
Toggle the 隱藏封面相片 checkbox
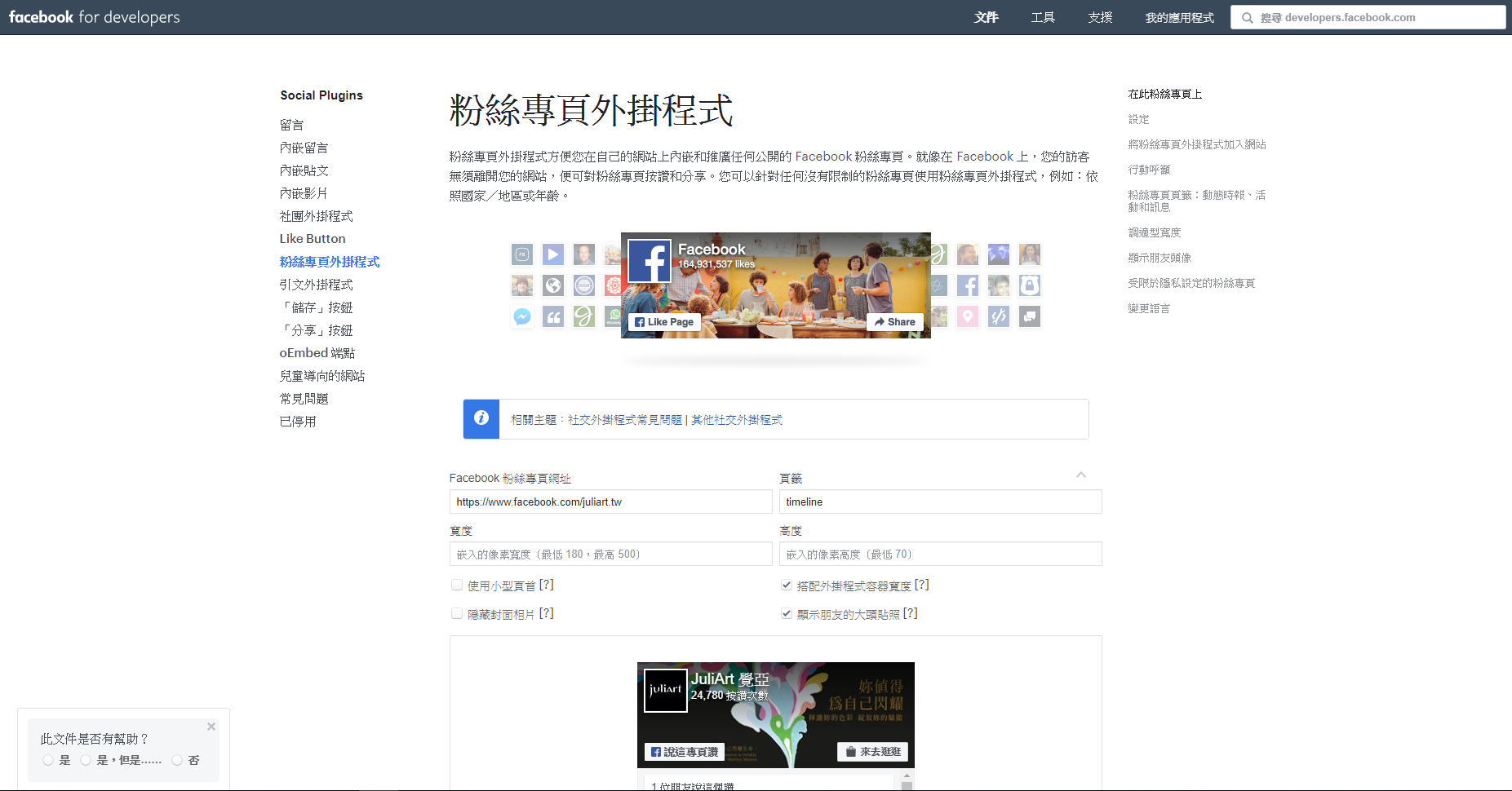click(457, 613)
